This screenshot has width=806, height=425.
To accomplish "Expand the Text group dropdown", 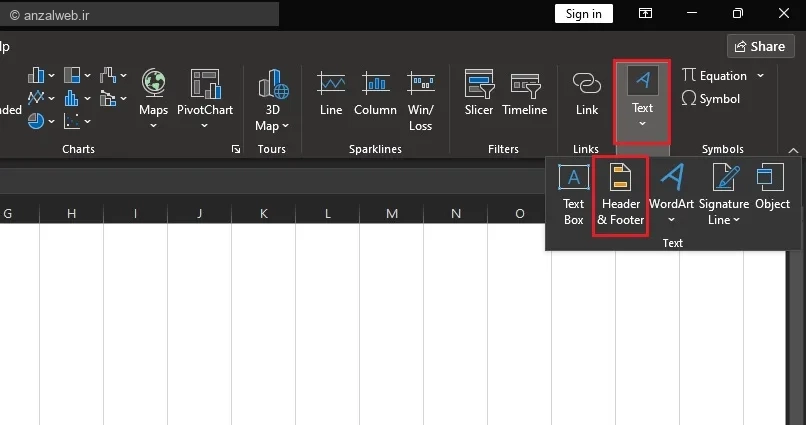I will point(642,100).
